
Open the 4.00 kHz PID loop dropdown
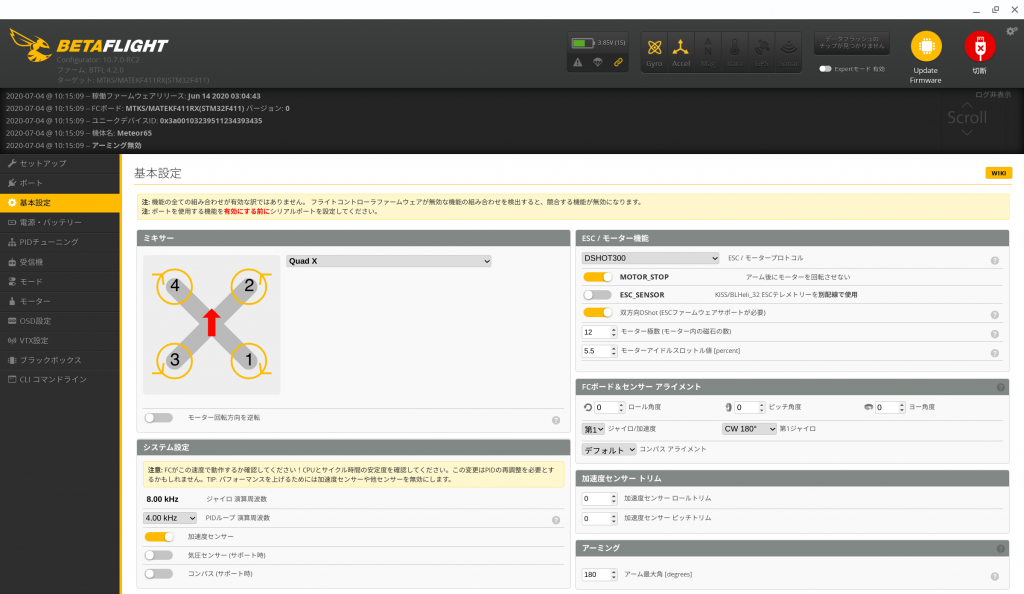[x=170, y=518]
